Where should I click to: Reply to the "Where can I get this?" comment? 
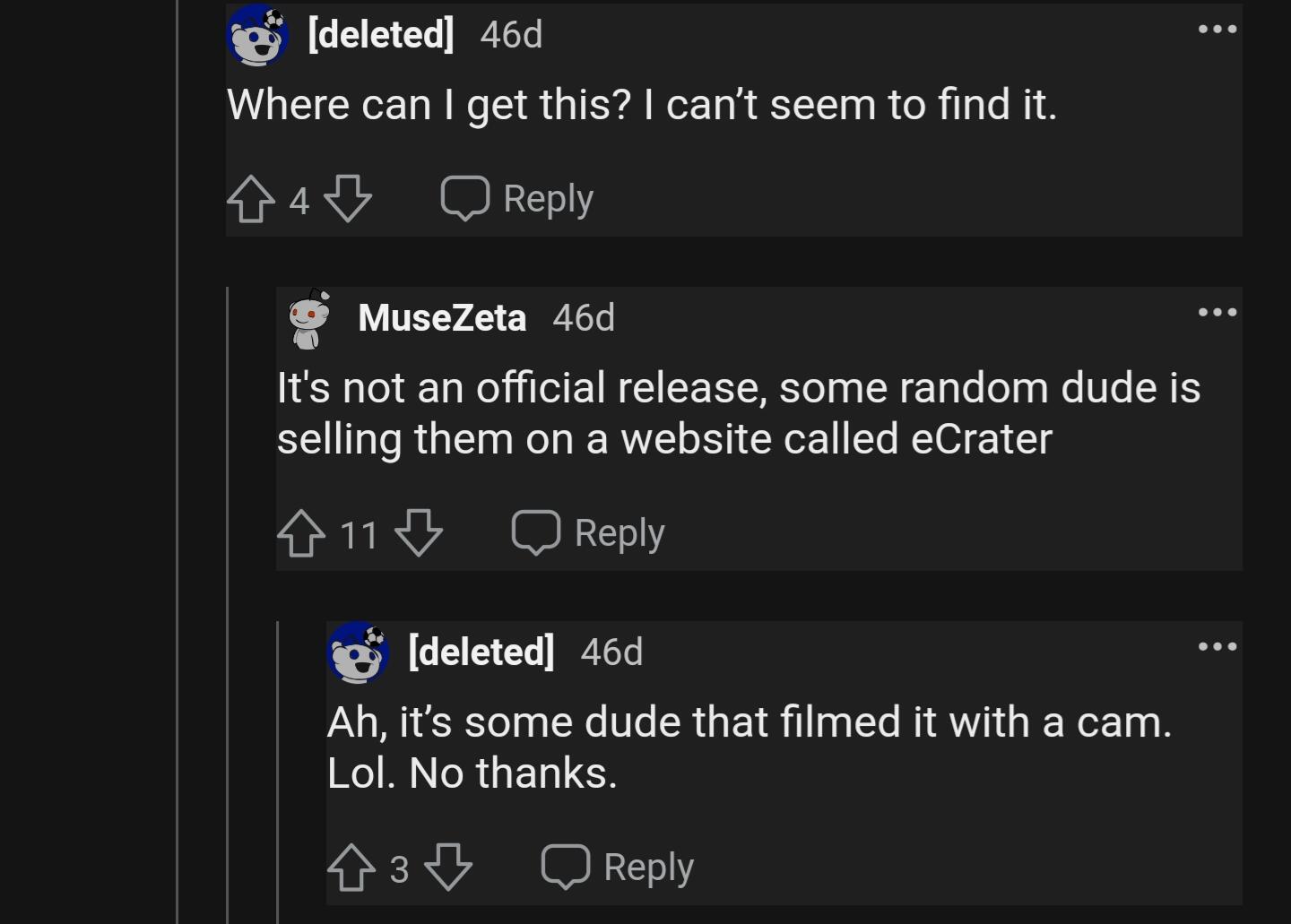[517, 199]
